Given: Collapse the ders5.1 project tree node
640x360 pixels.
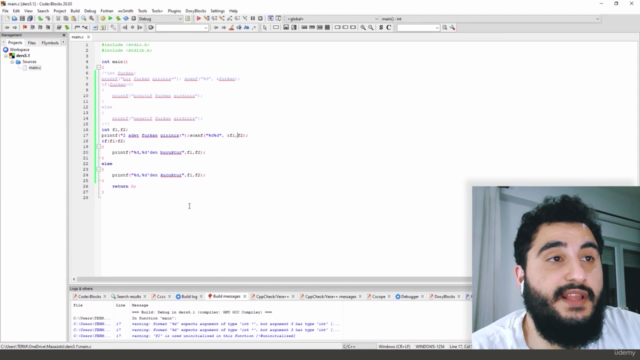Looking at the screenshot, I should pos(6,56).
